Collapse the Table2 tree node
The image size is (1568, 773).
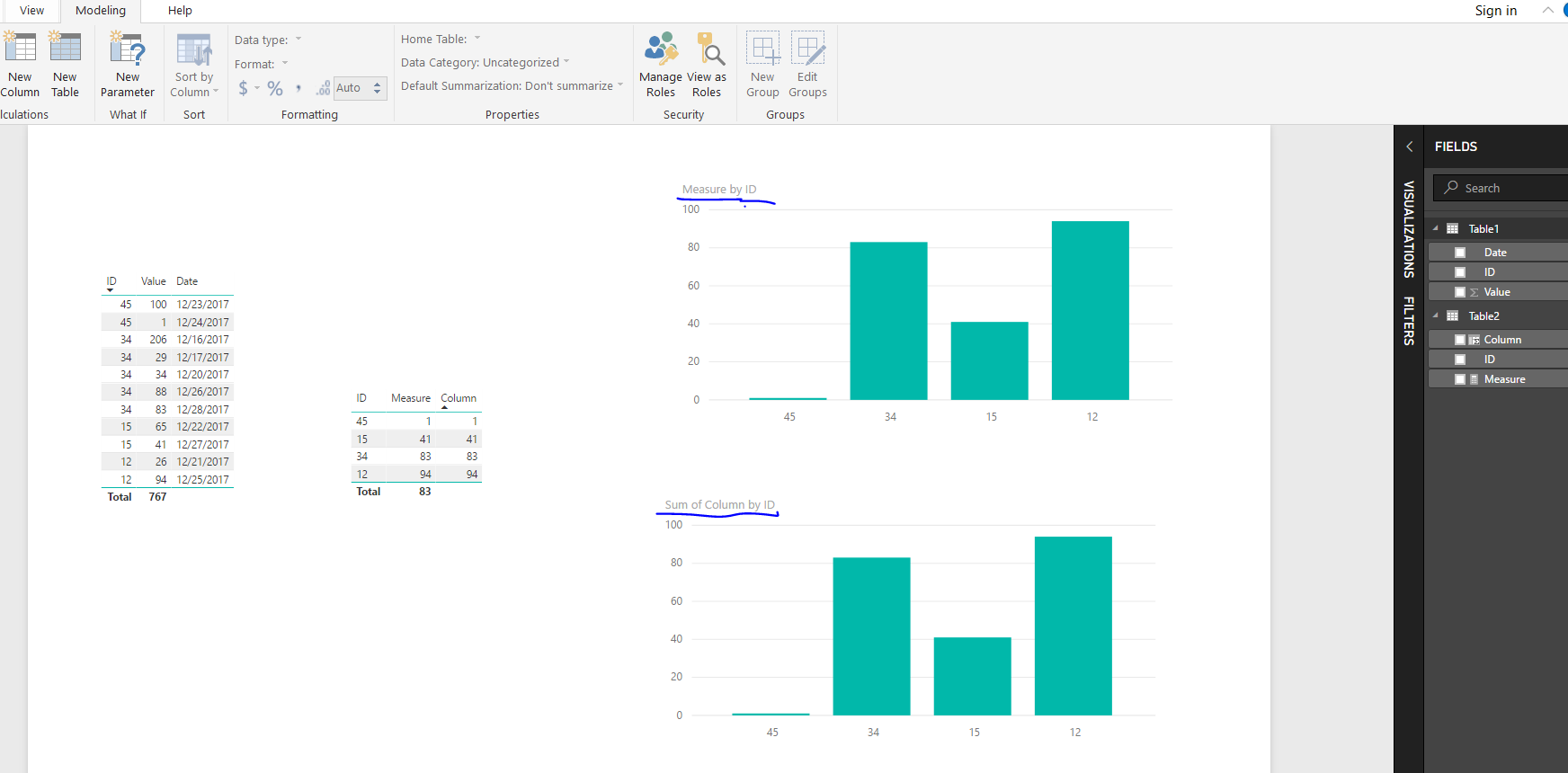pyautogui.click(x=1436, y=315)
